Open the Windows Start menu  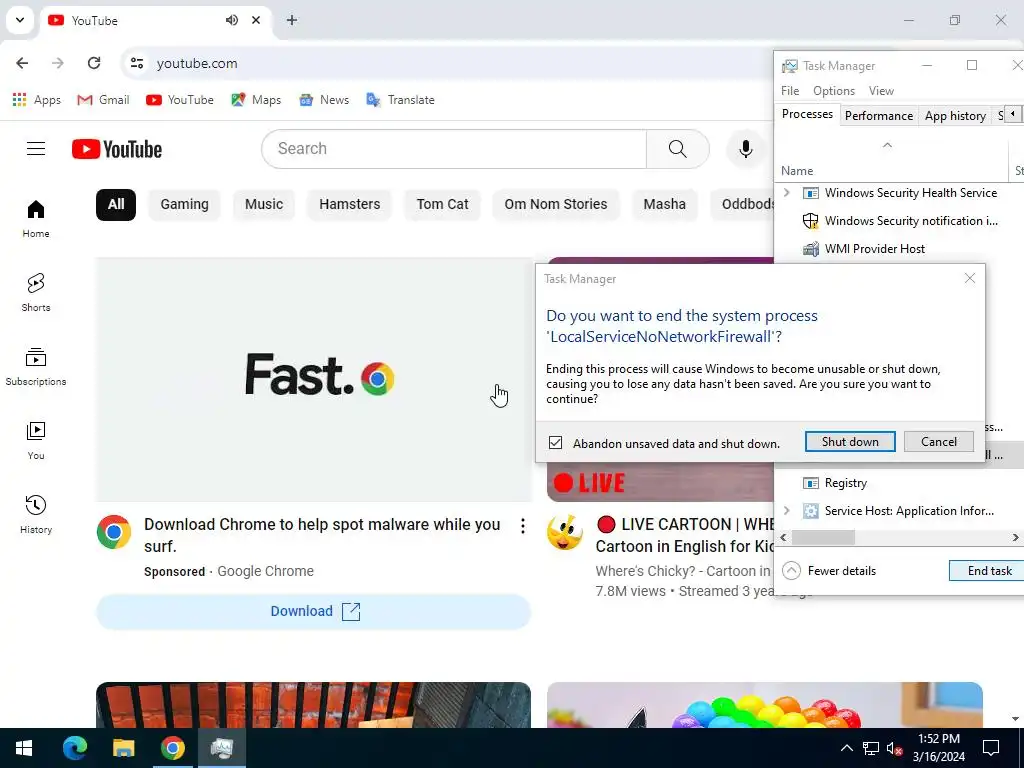tap(24, 748)
